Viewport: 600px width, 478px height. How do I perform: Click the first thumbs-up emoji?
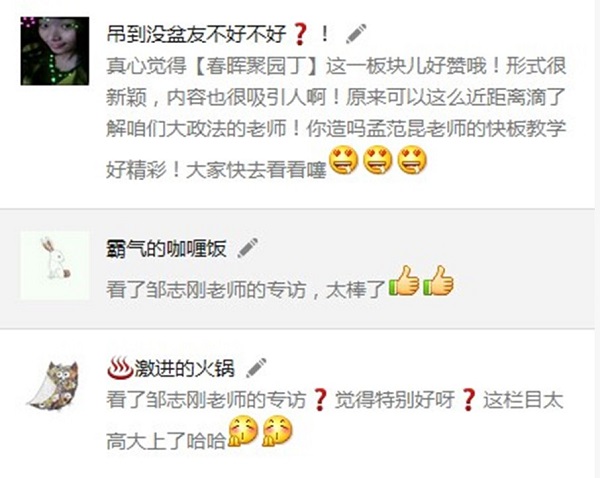[x=404, y=281]
